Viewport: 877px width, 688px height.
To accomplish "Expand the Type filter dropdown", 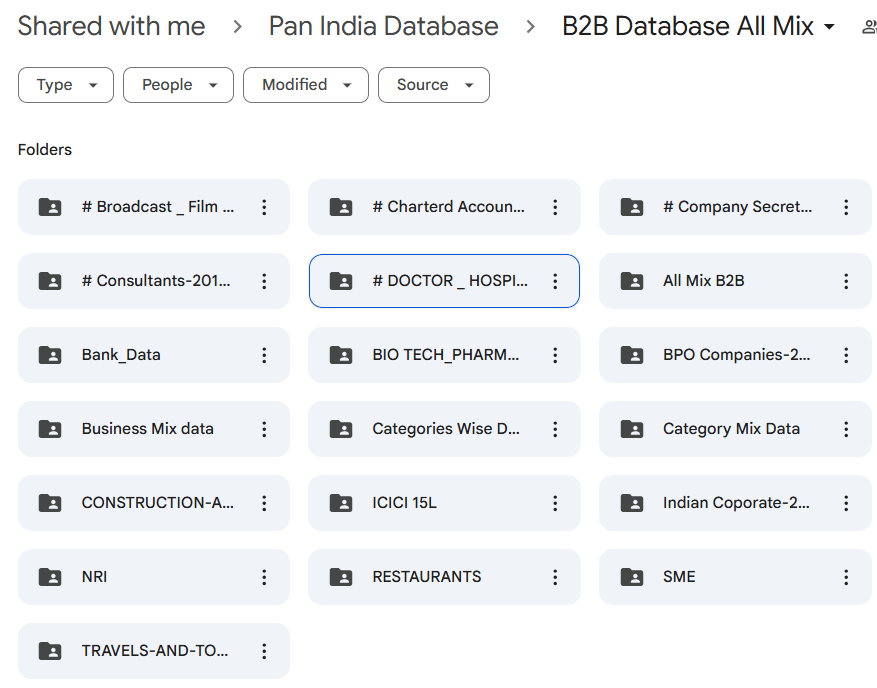I will [66, 85].
